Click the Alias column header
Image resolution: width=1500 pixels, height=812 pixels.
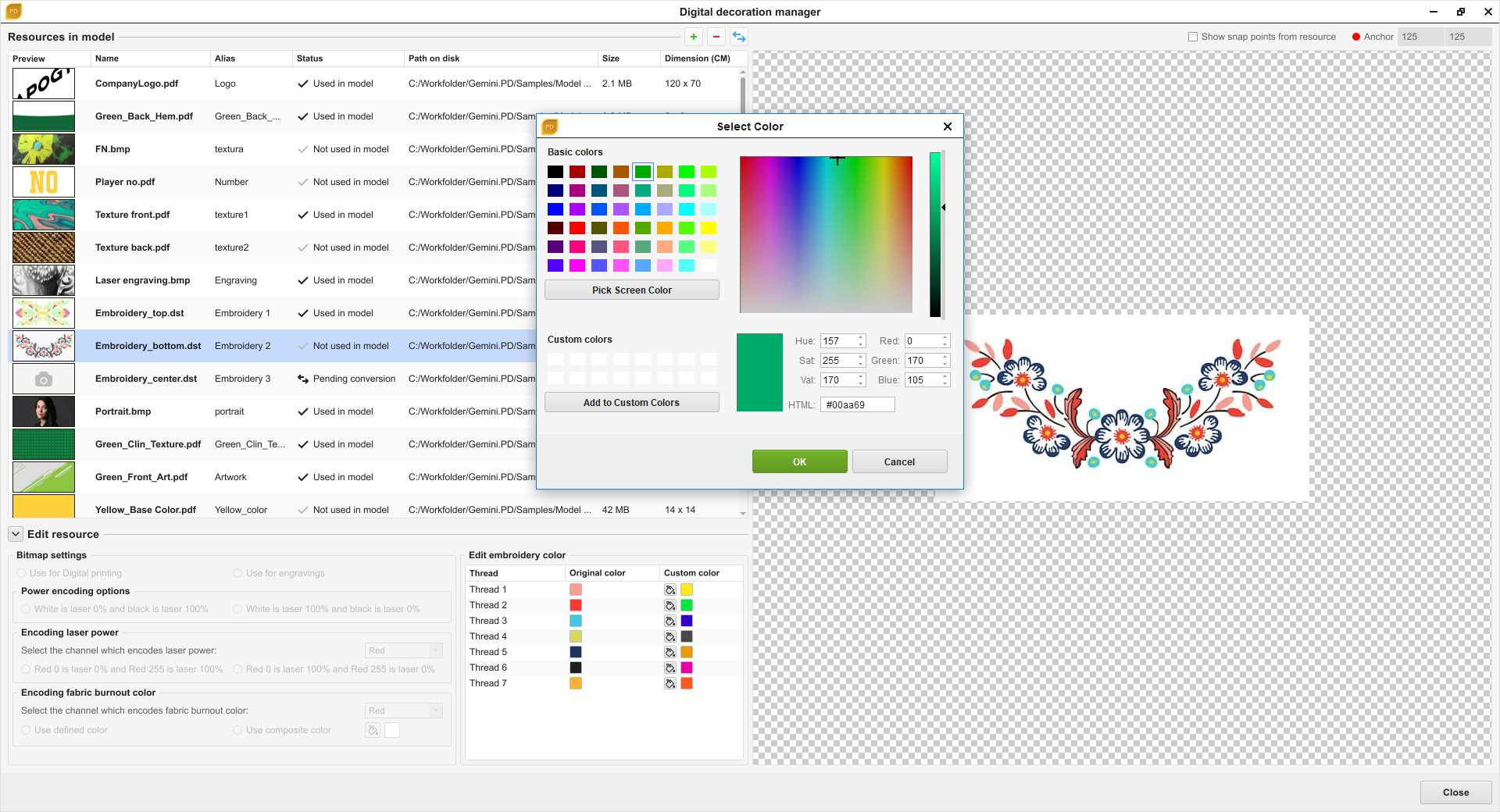pos(225,59)
